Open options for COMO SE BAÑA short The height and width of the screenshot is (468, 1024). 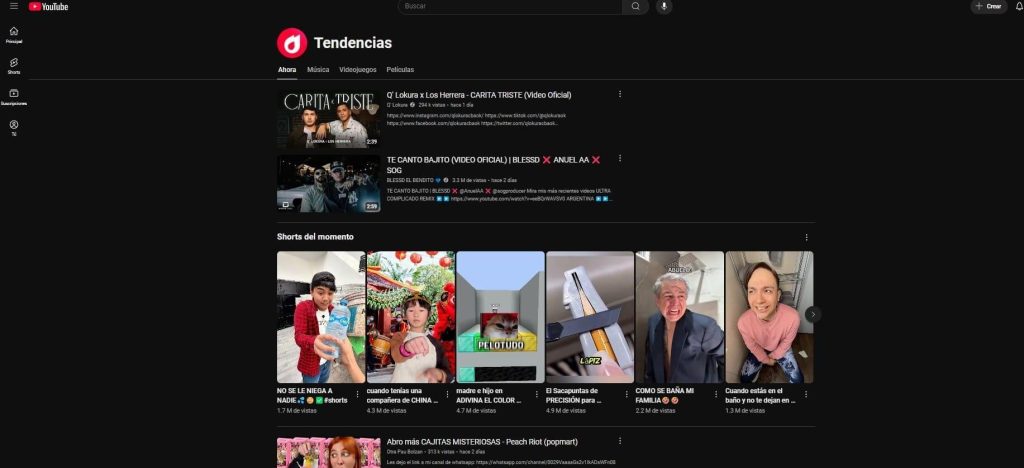[716, 394]
